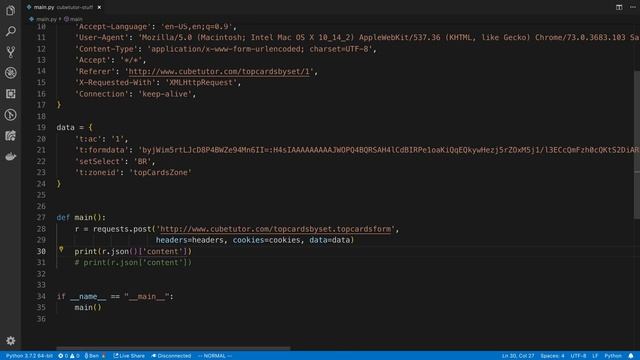Open the Referer cubetutor.com topcardsbyset/1 link
The width and height of the screenshot is (640, 360).
tap(219, 71)
